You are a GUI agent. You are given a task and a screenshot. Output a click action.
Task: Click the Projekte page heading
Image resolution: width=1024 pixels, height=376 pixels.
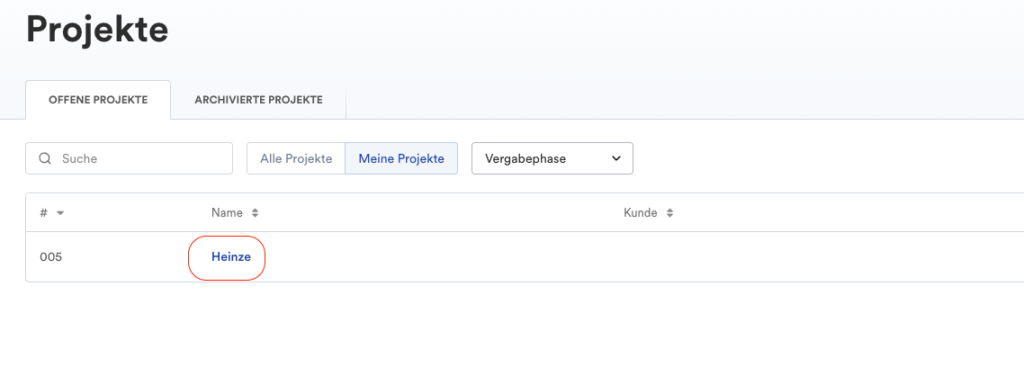[x=97, y=30]
